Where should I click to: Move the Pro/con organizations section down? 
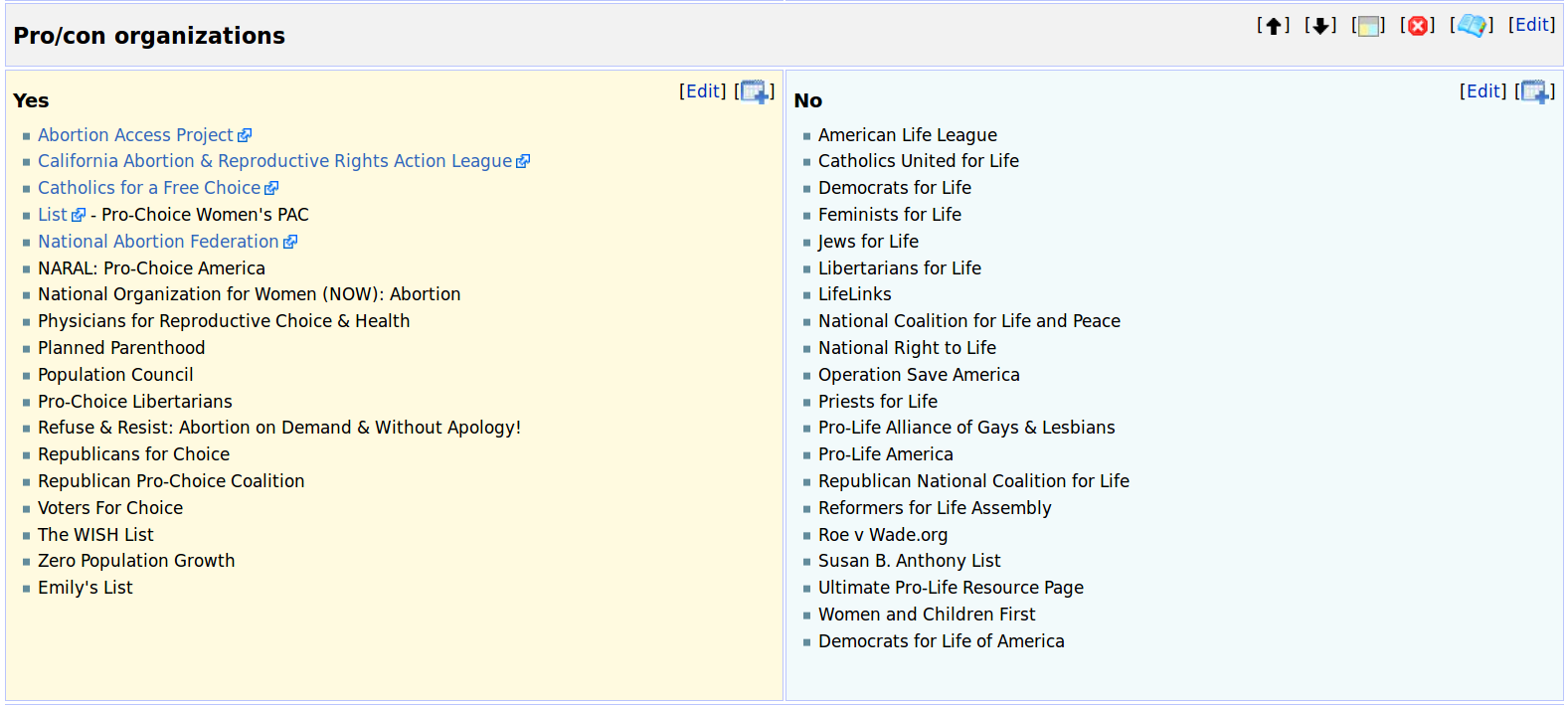point(1320,26)
